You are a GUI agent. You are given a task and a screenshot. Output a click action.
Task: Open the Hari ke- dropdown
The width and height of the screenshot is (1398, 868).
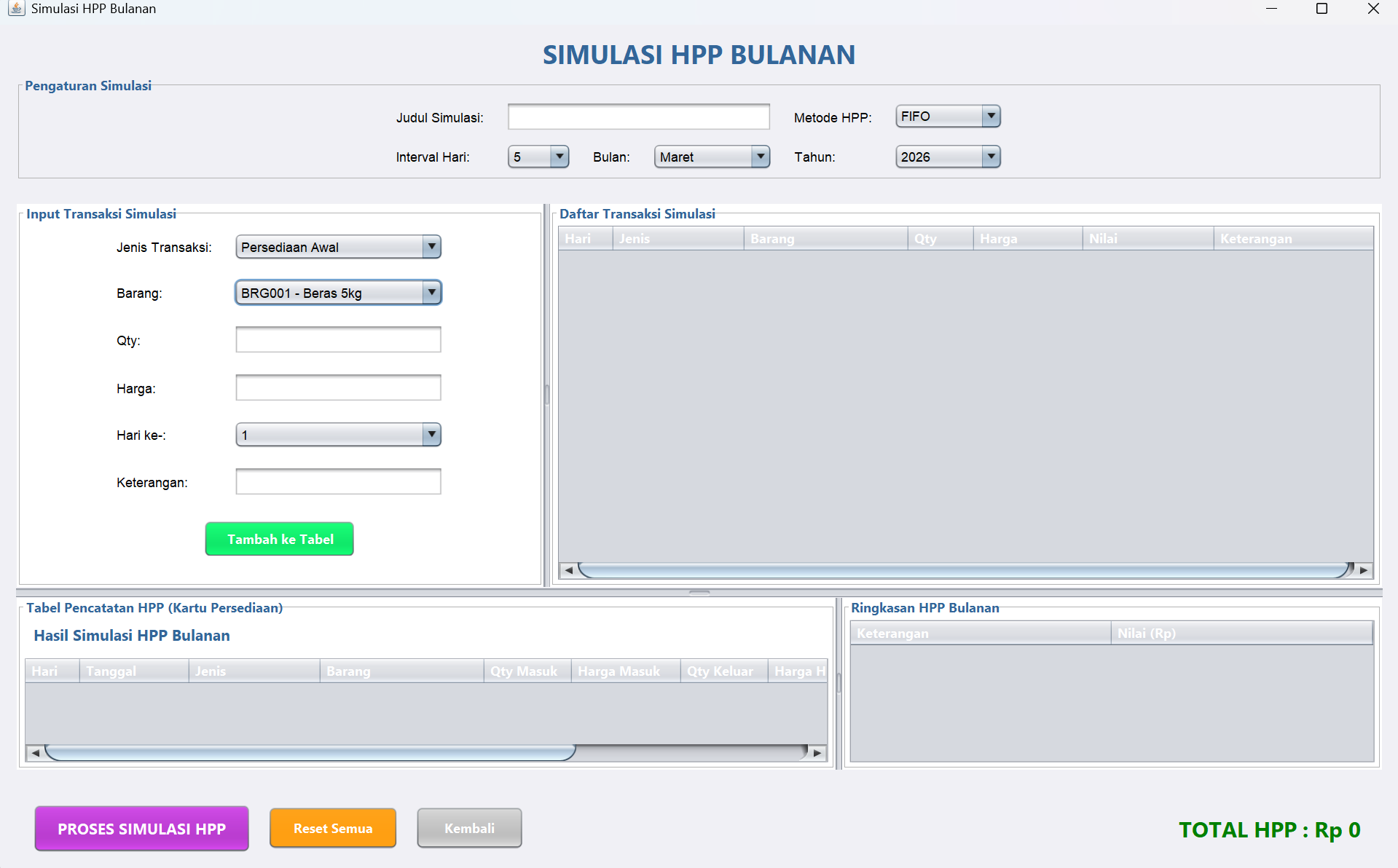click(x=431, y=435)
